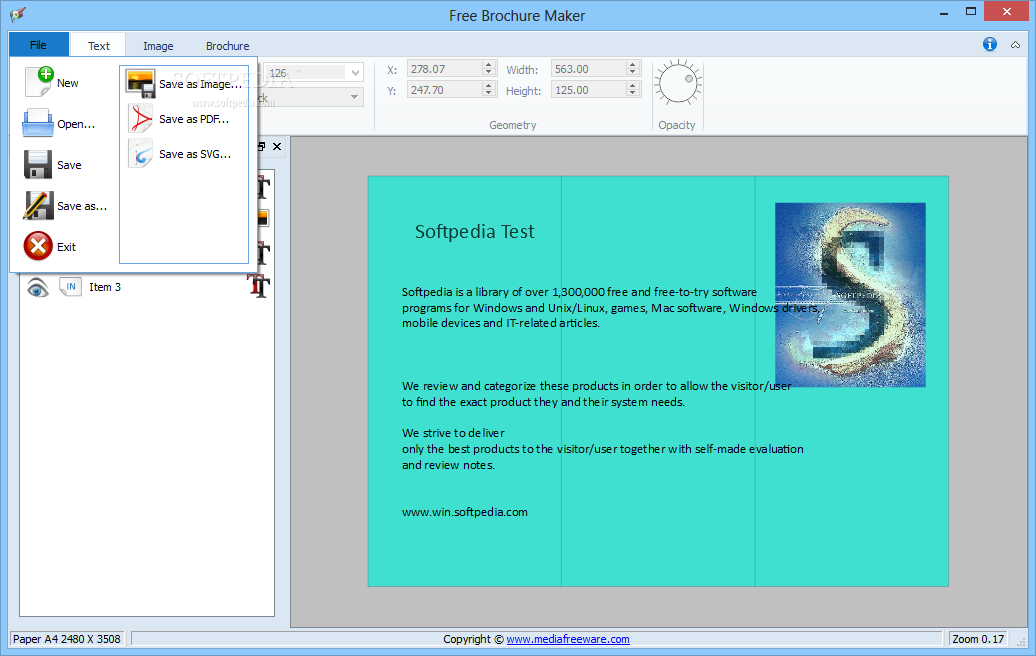
Task: Click the Save as SVG icon
Action: pos(140,154)
